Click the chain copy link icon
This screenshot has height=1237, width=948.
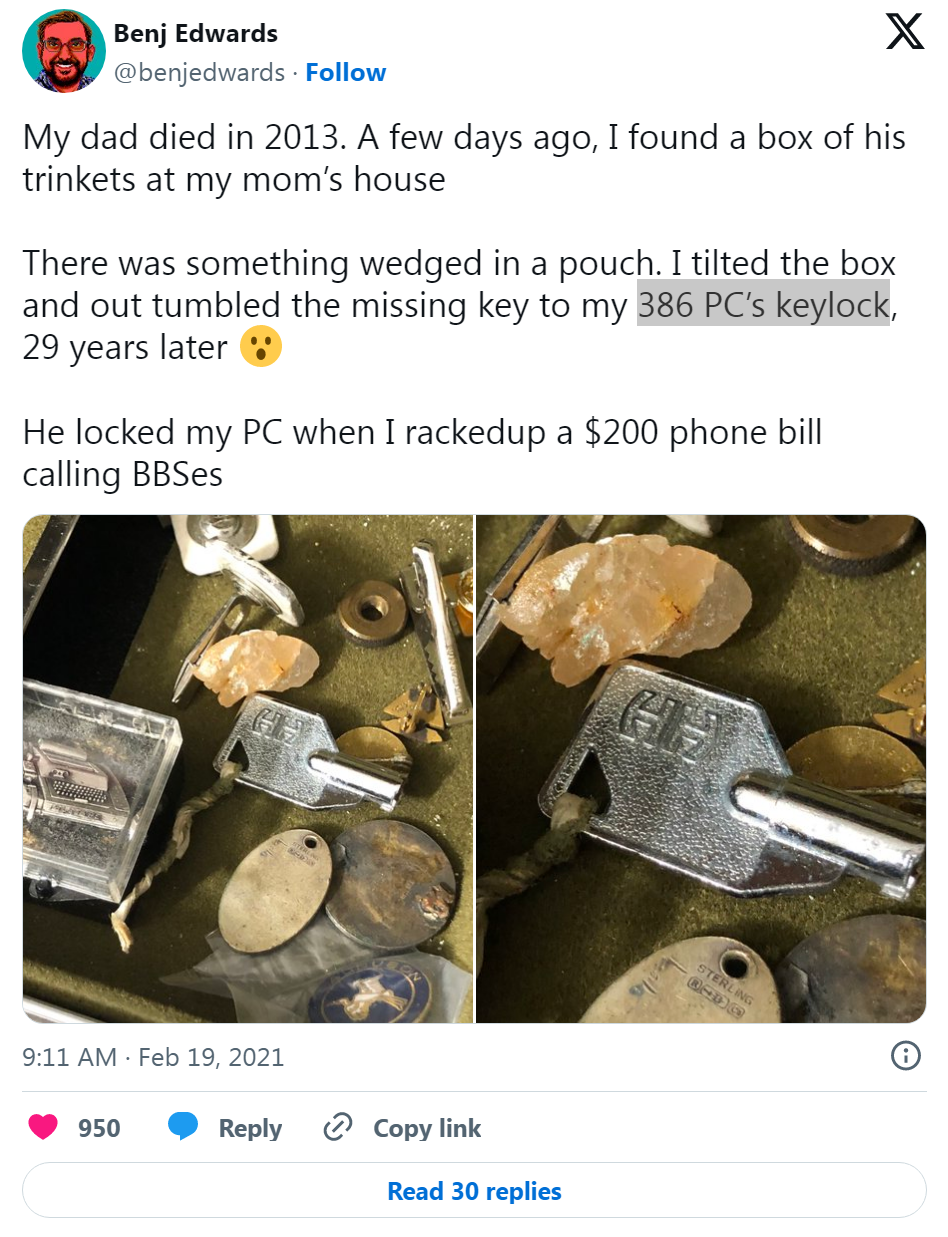click(x=337, y=1128)
